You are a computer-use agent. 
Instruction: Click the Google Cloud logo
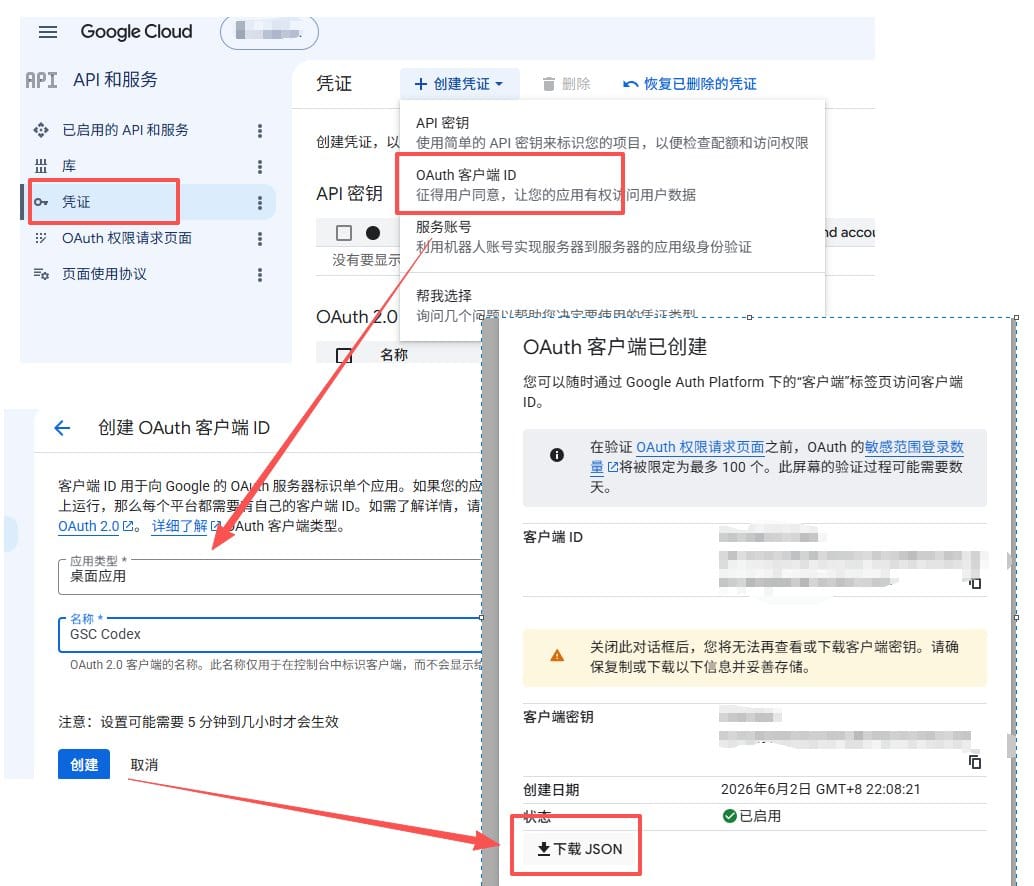click(136, 32)
